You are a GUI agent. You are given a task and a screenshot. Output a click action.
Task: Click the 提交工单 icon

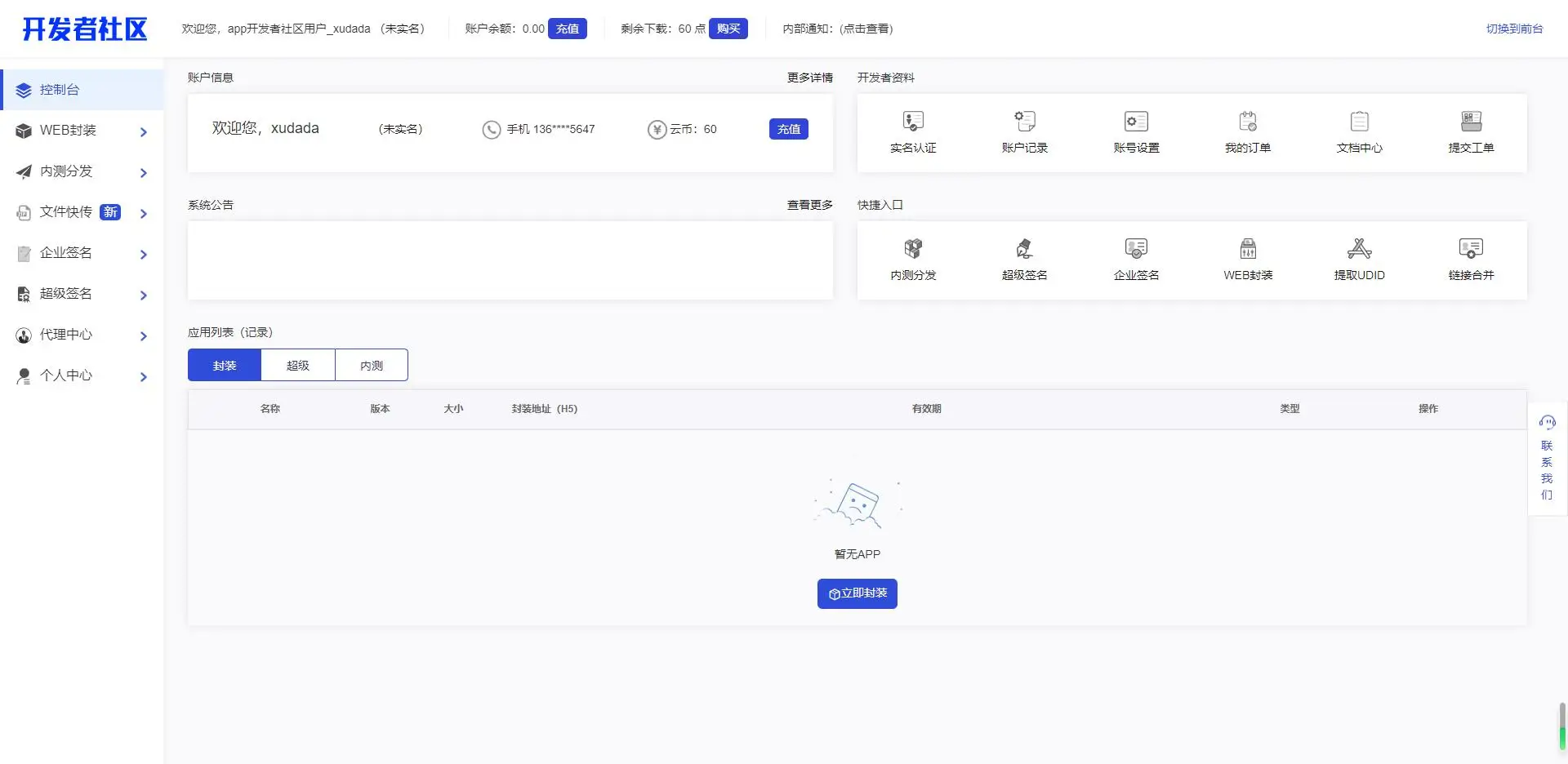pyautogui.click(x=1471, y=122)
